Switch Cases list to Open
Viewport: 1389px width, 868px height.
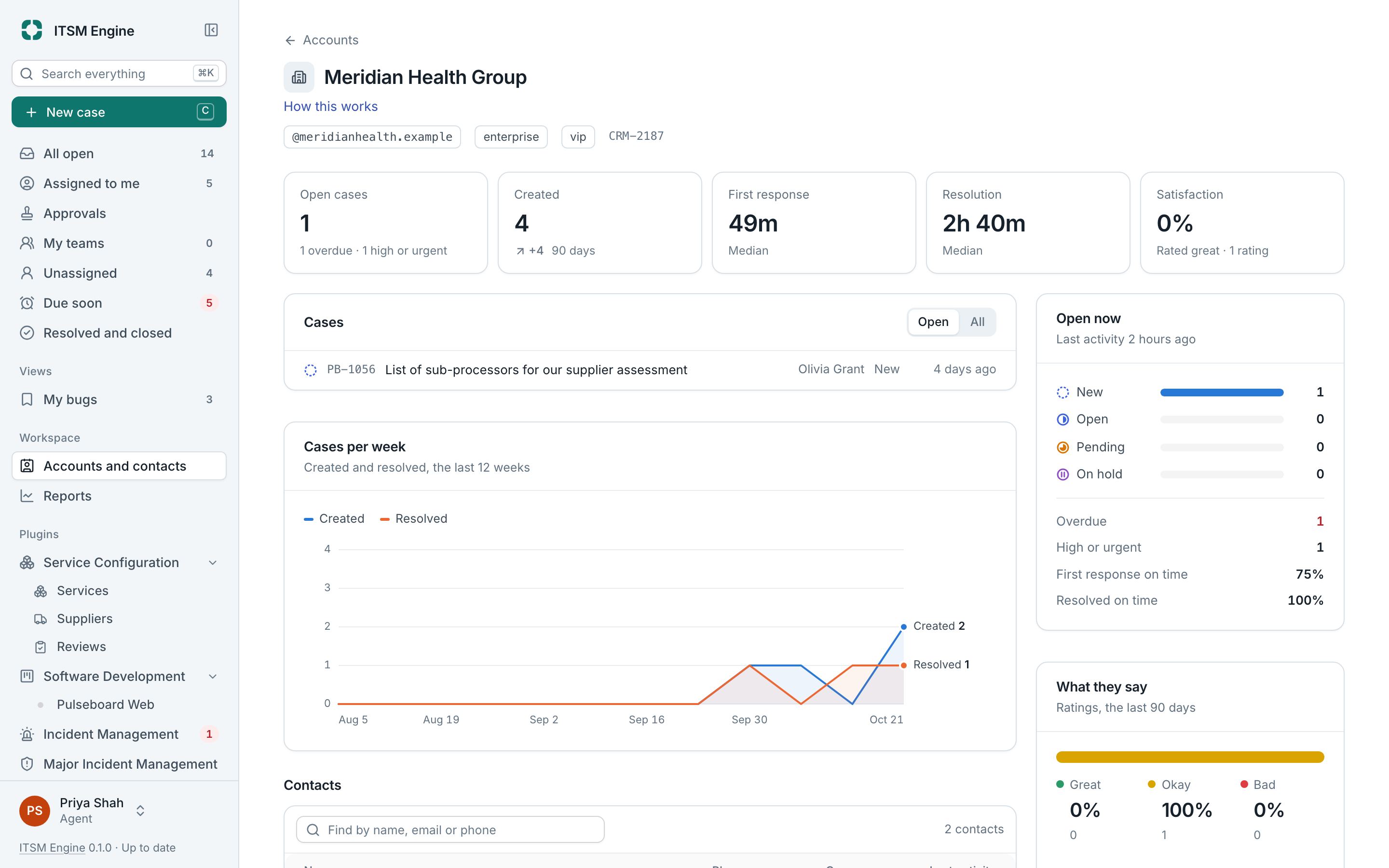point(933,322)
